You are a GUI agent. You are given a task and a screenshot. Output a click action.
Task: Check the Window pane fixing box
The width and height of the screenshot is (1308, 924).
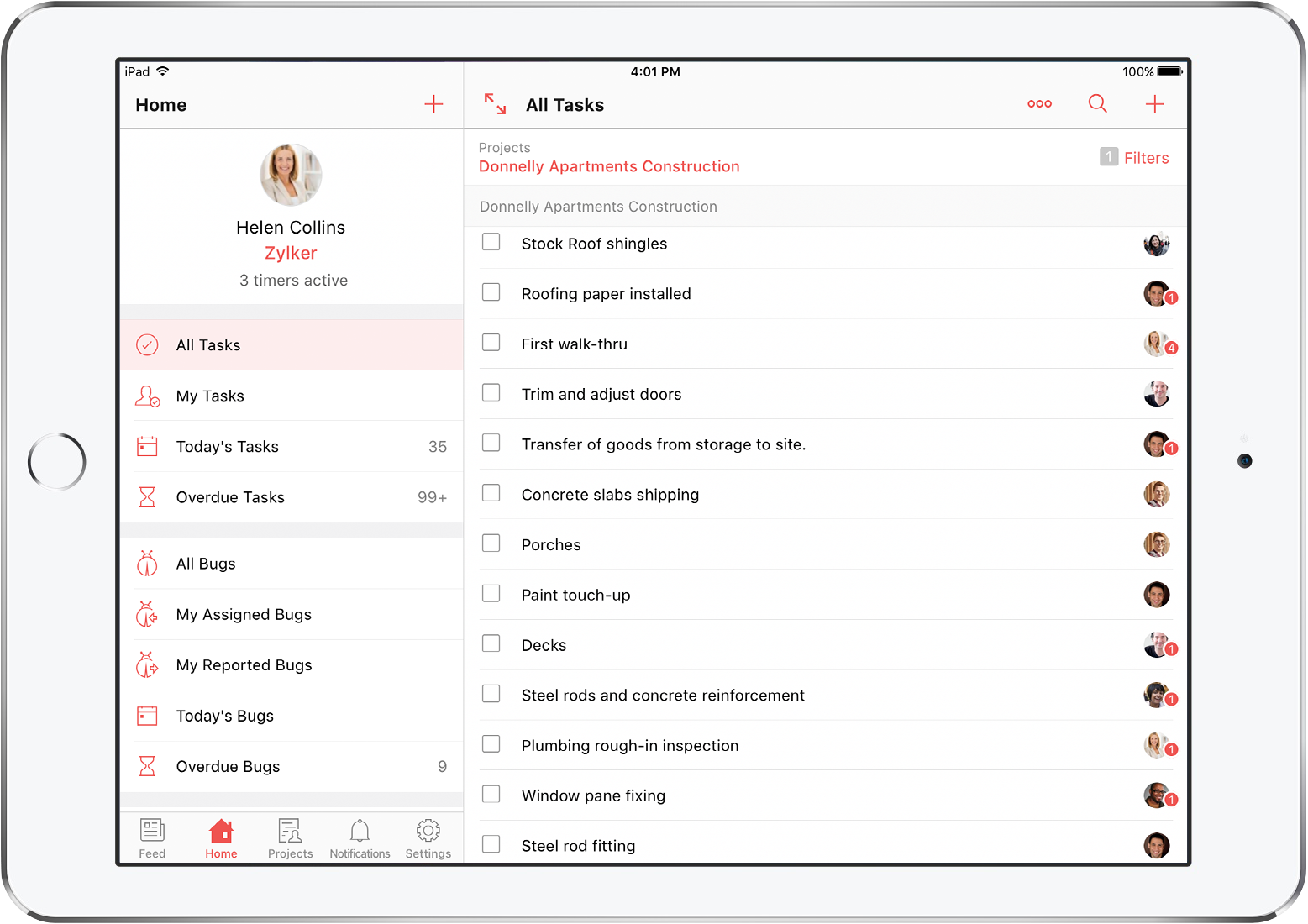tap(491, 794)
